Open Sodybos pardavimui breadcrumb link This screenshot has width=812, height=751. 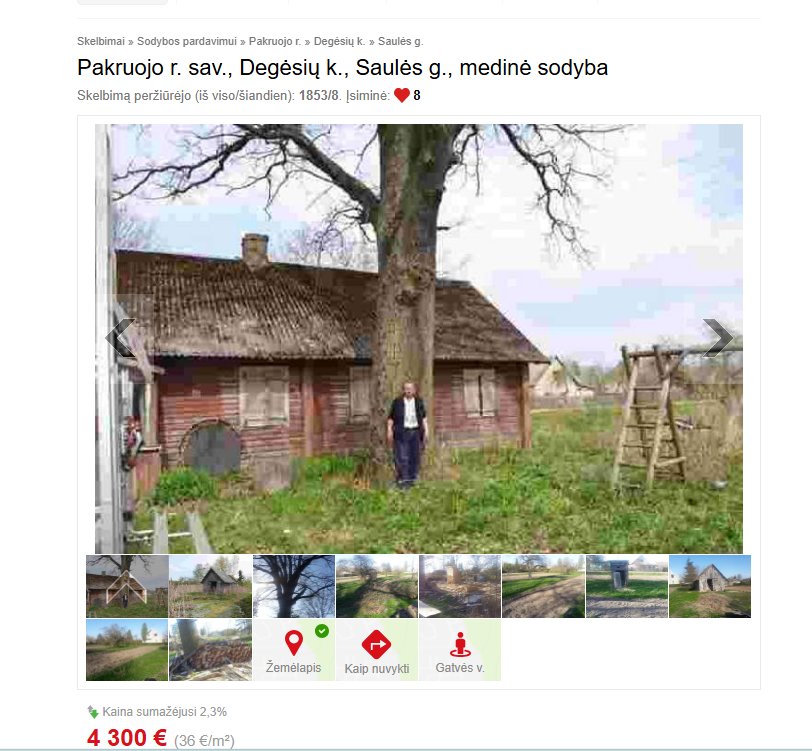(x=186, y=41)
